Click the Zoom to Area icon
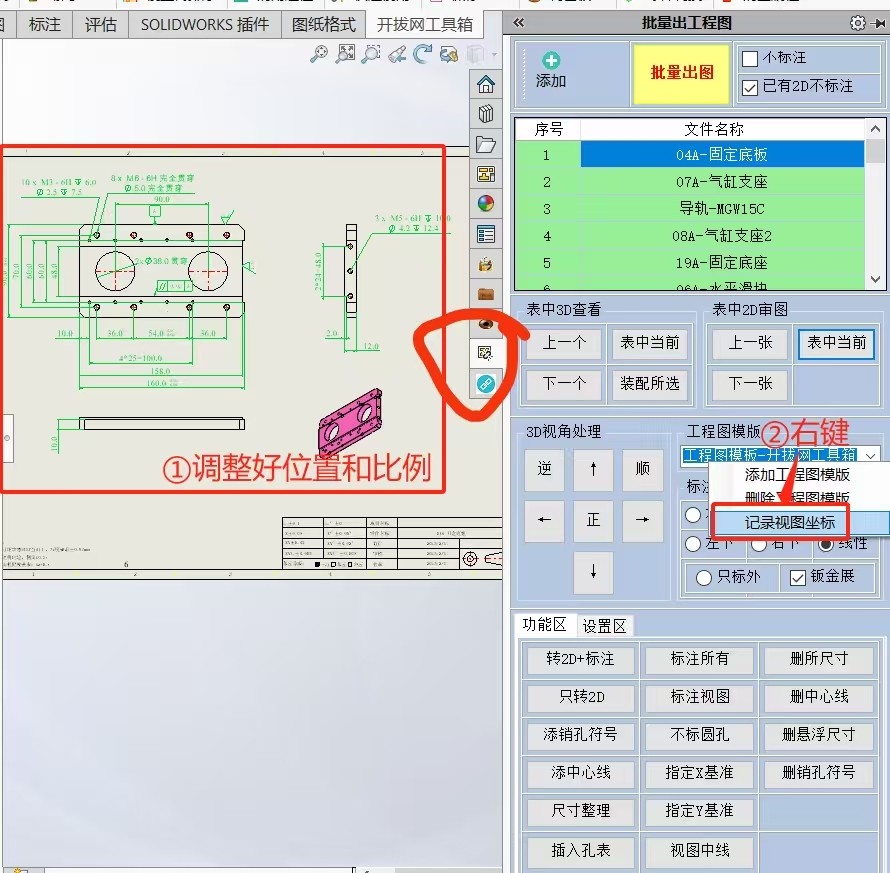Screen dimensions: 890x873 pos(345,54)
